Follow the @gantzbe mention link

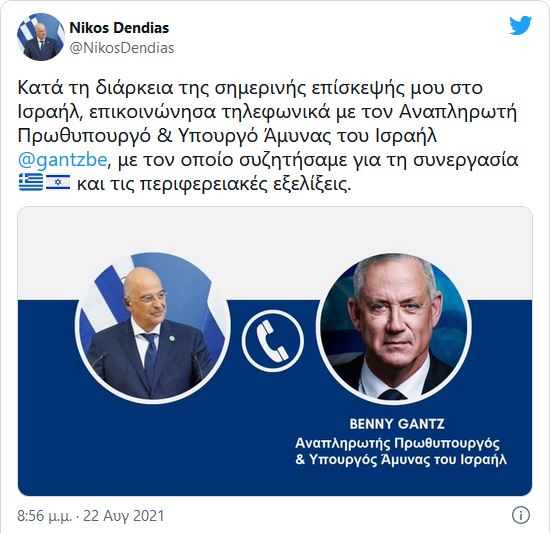(62, 160)
